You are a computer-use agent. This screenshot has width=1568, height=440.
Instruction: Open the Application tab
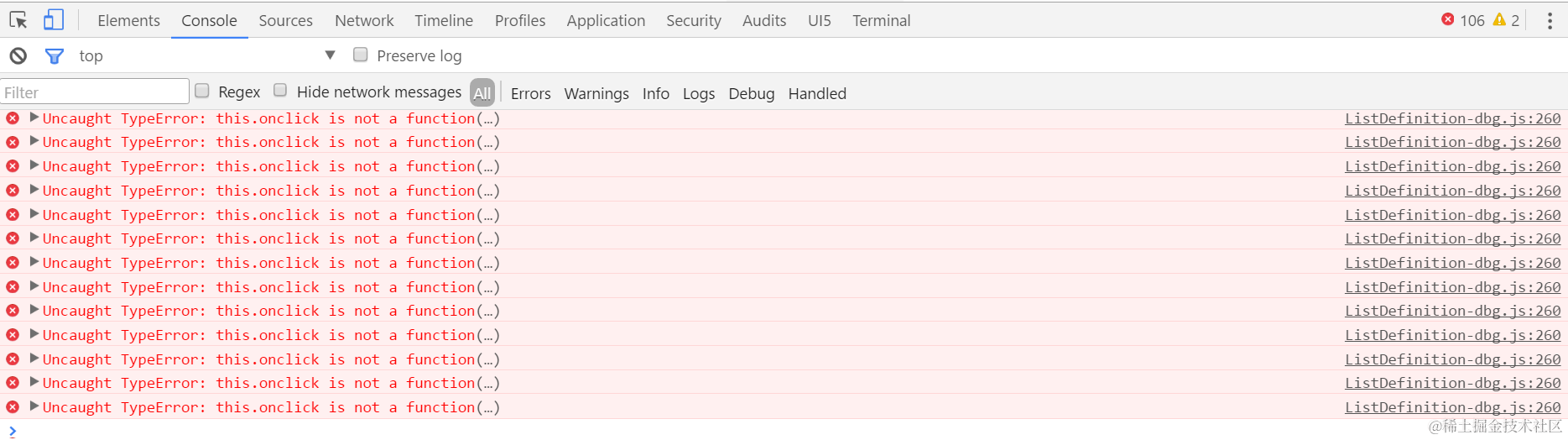pyautogui.click(x=606, y=21)
